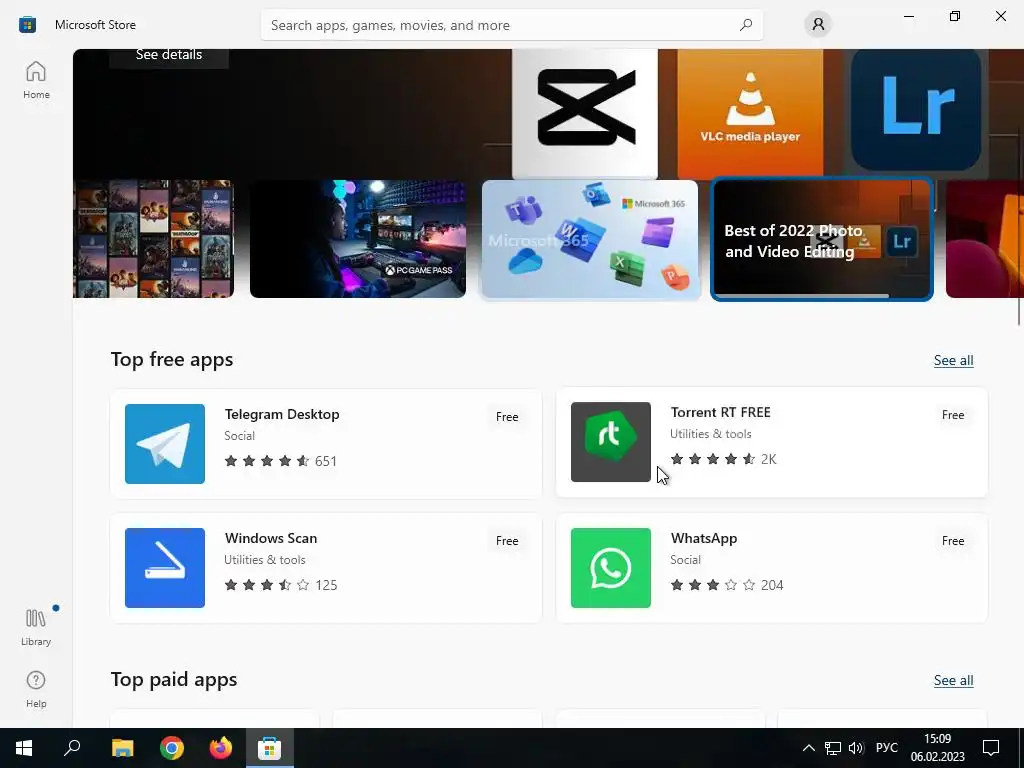Launch Firefox from taskbar
The image size is (1024, 768).
221,748
